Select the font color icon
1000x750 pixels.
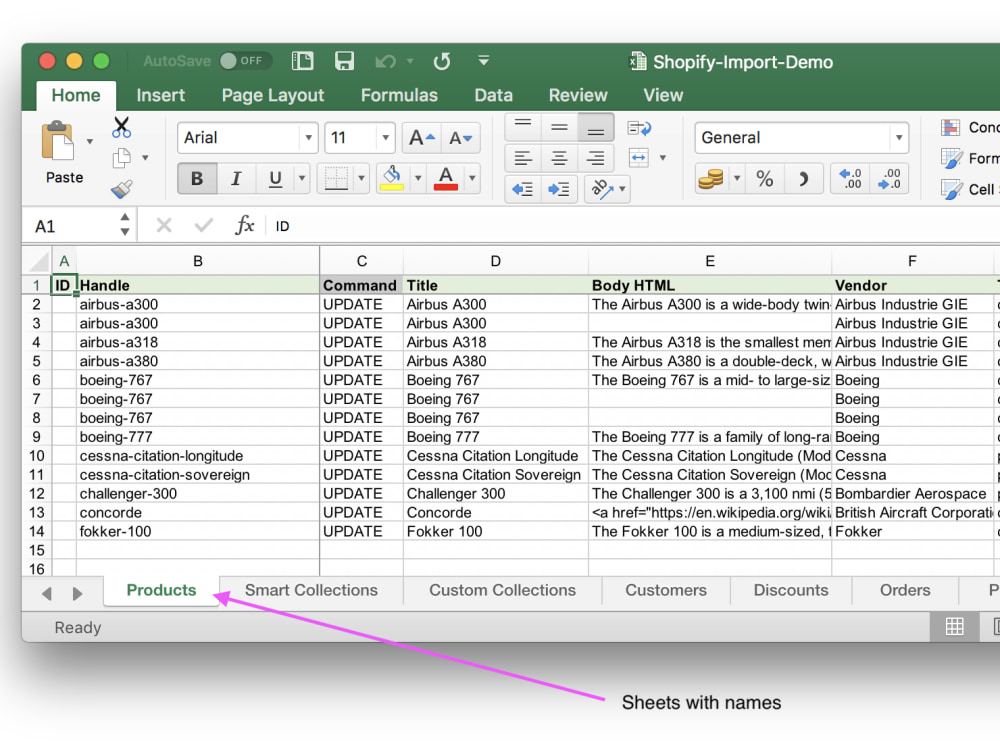point(444,178)
